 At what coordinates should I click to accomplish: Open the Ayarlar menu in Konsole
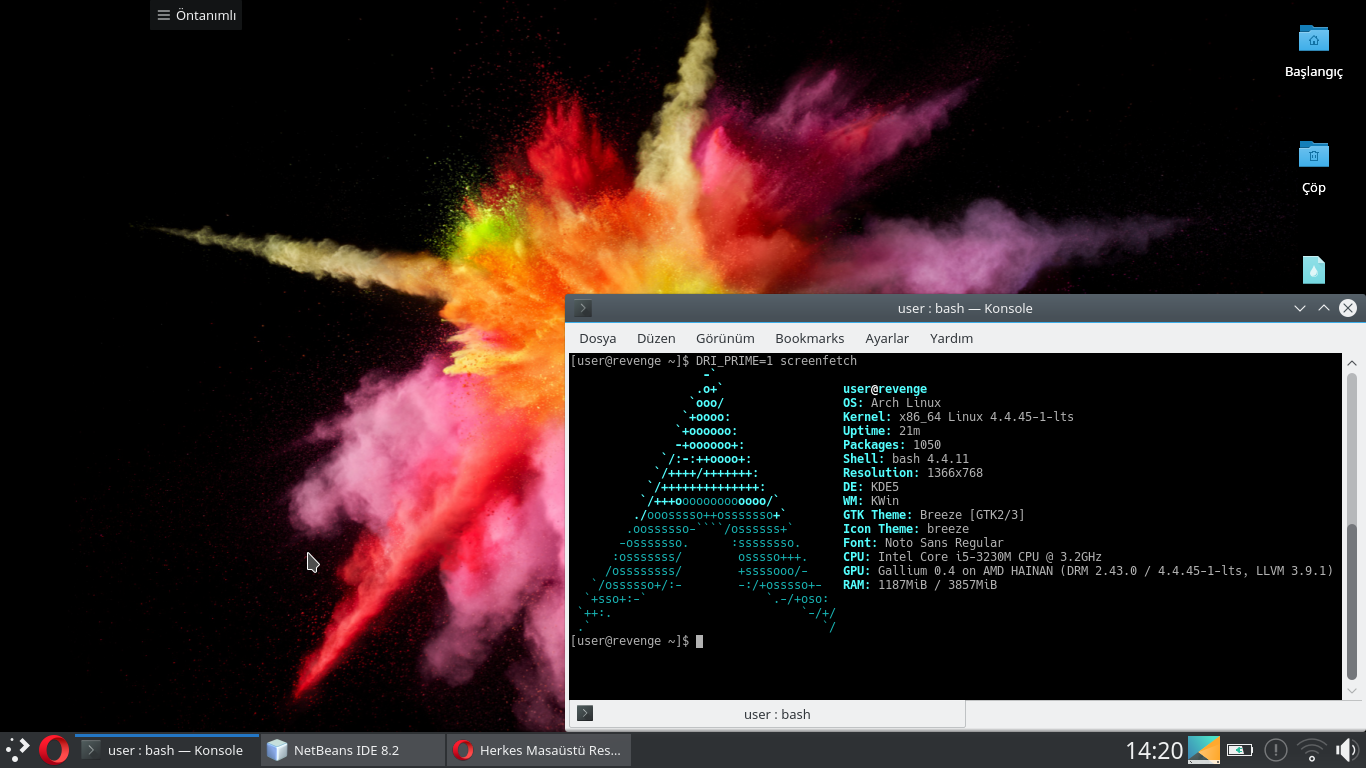coord(887,338)
